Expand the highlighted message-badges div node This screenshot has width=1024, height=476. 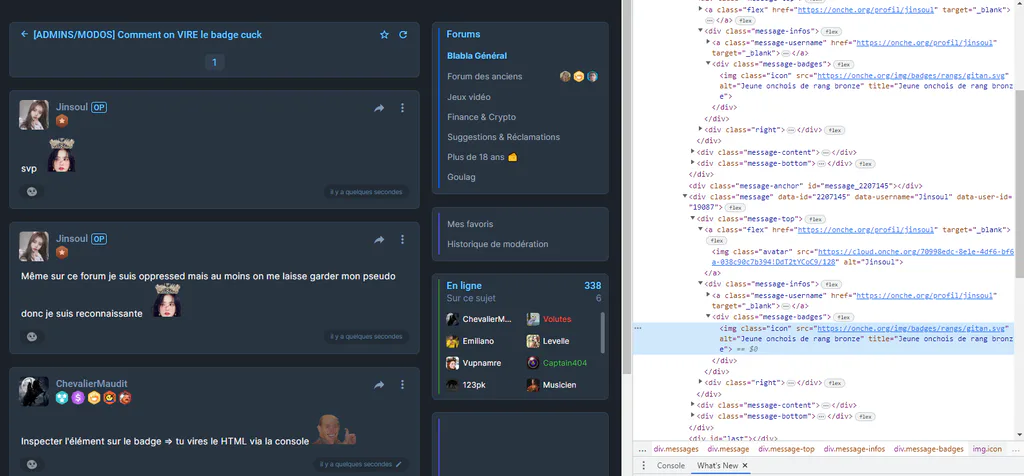[x=709, y=317]
